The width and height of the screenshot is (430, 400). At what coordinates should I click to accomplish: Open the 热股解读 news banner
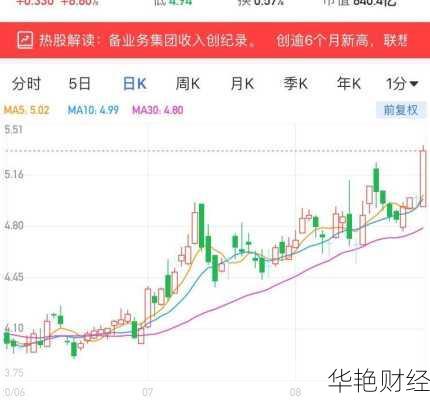(x=215, y=40)
